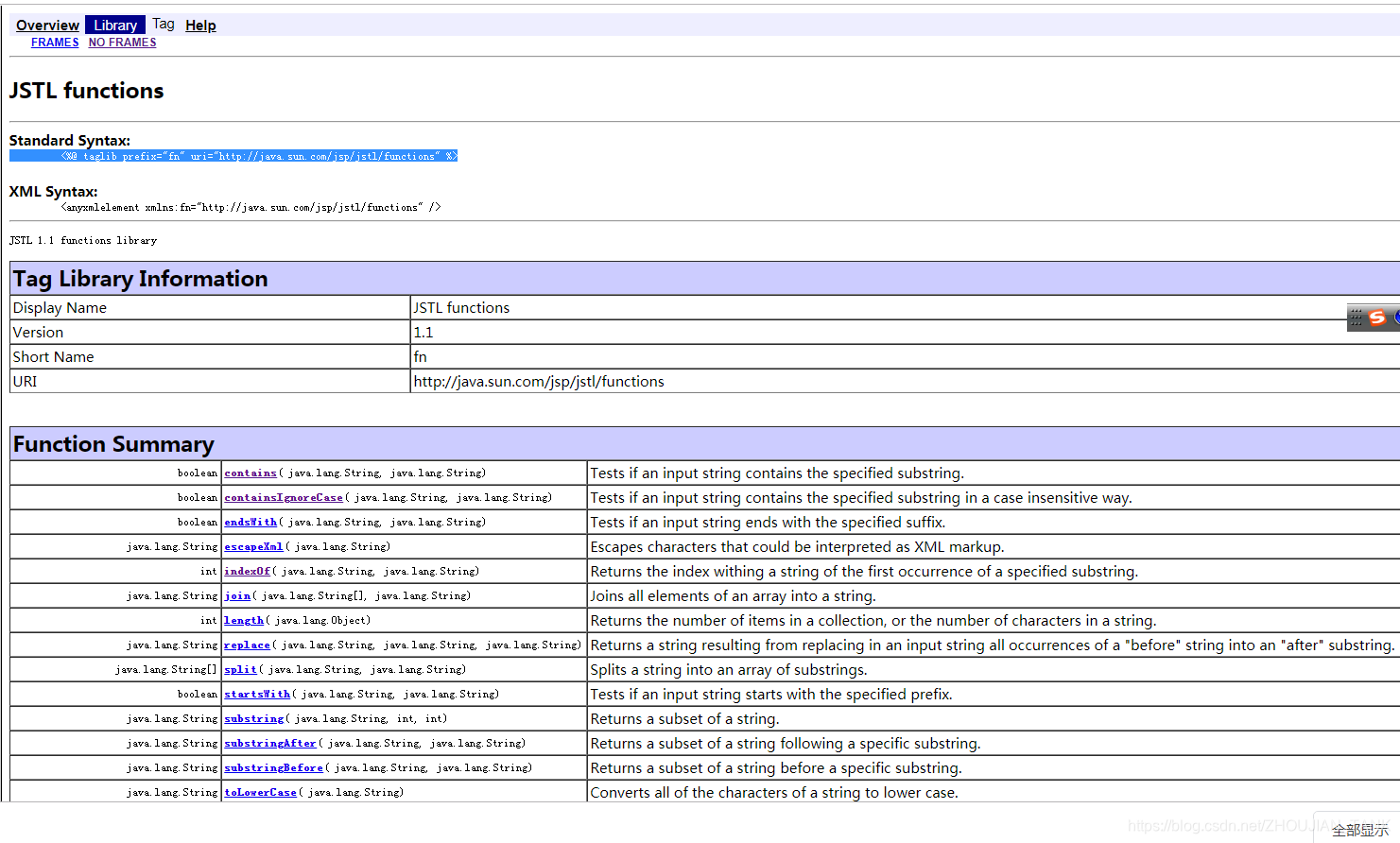This screenshot has height=843, width=1400.
Task: Click description 'Joins all elements of an array'
Action: point(733,595)
